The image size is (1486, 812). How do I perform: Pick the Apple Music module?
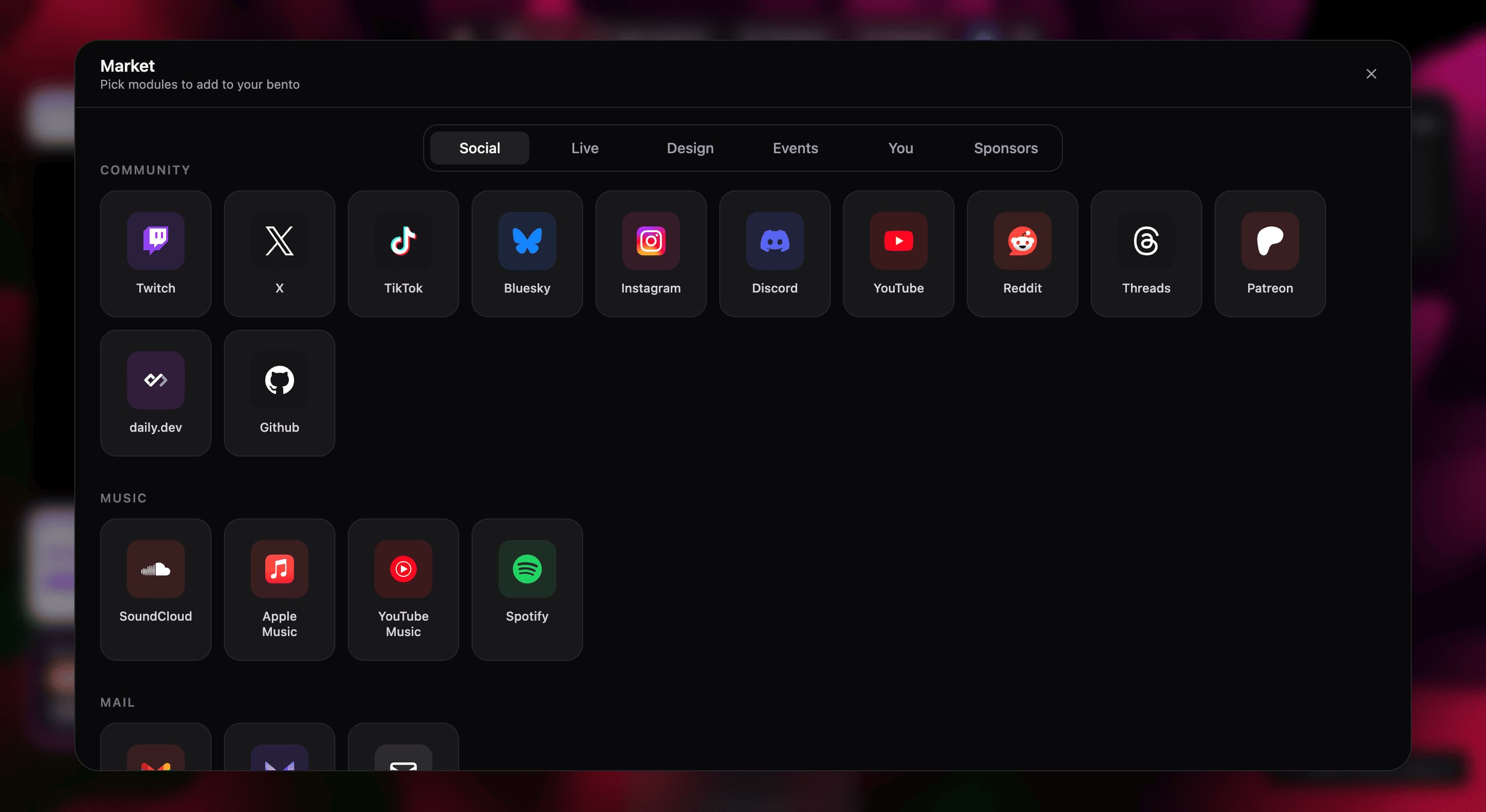[279, 589]
